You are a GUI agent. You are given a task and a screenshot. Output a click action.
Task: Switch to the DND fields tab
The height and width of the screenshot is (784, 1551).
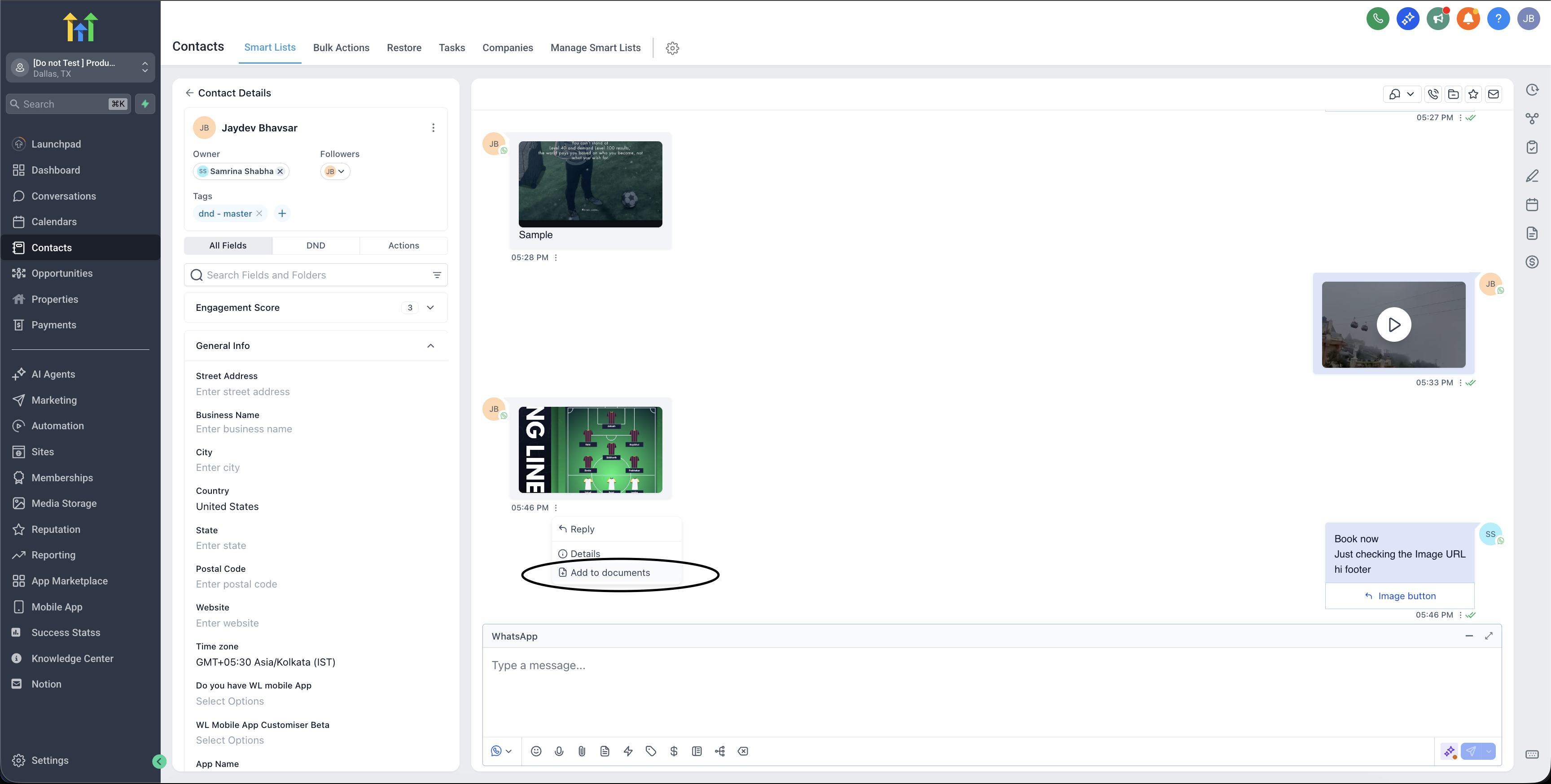[x=315, y=245]
